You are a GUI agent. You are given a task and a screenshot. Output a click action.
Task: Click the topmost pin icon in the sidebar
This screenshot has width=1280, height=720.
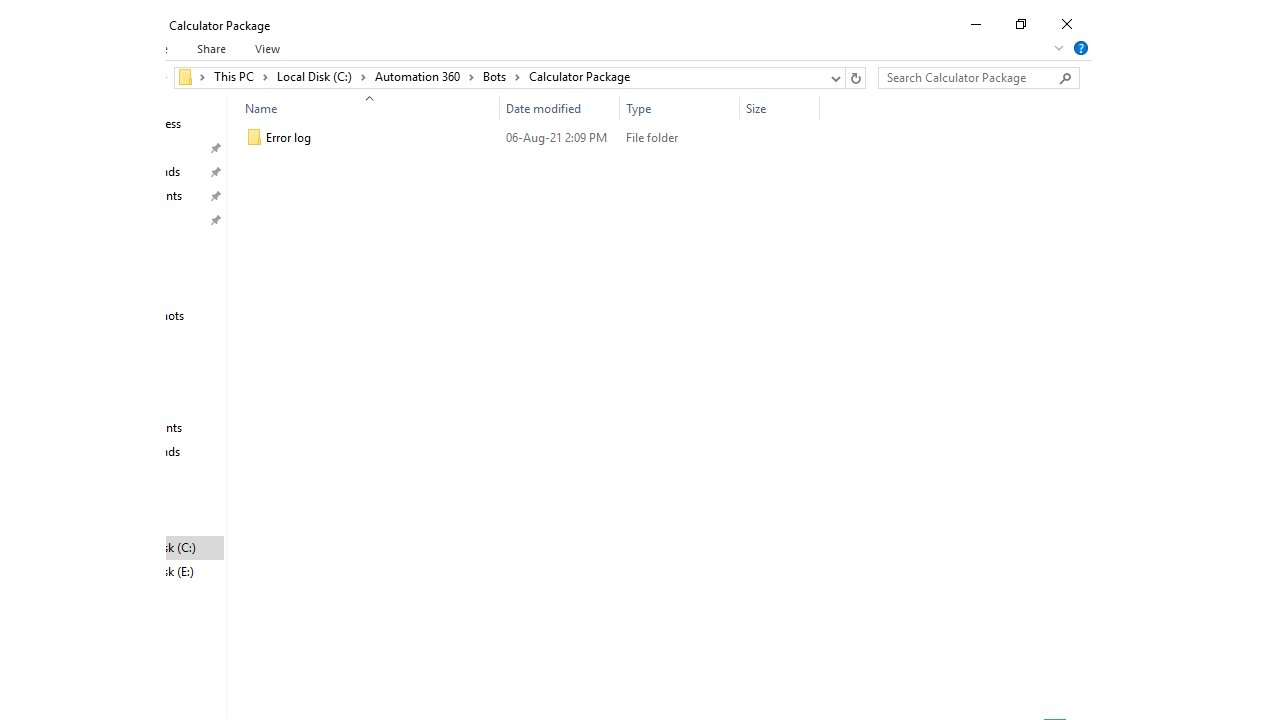coord(215,148)
